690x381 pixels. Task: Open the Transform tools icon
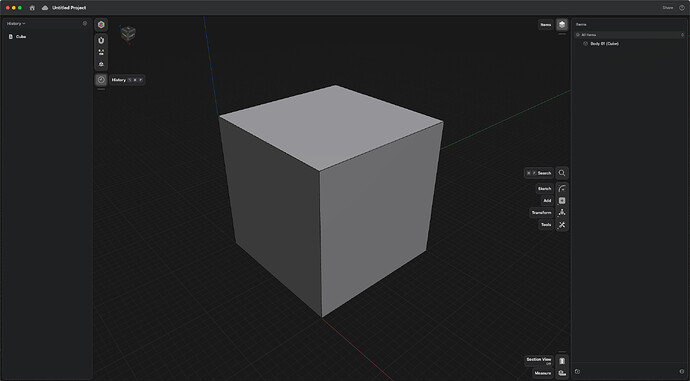click(562, 212)
